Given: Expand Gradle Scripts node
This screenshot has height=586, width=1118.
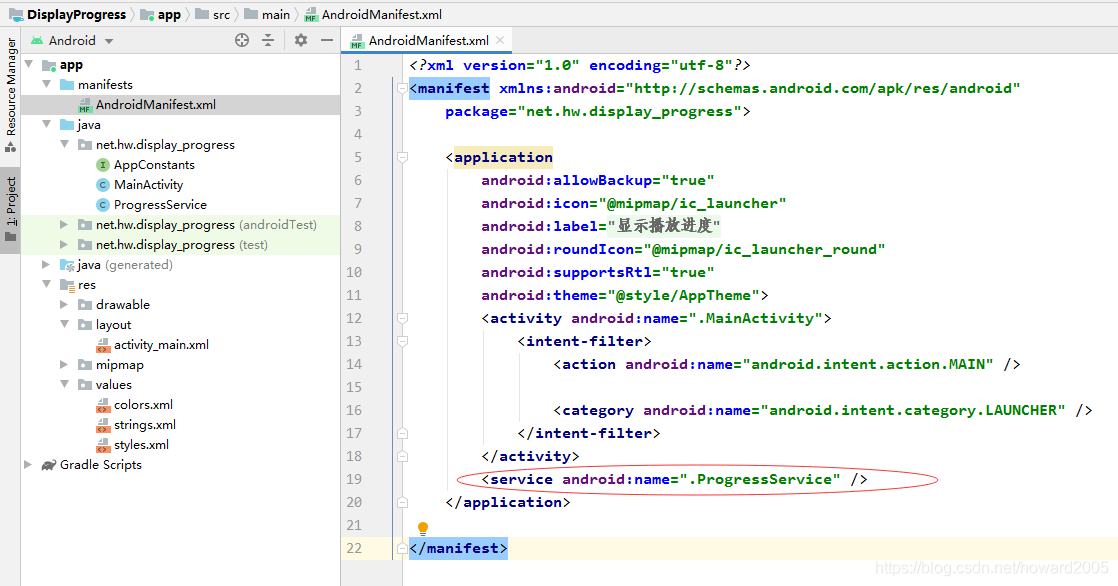Looking at the screenshot, I should [29, 464].
